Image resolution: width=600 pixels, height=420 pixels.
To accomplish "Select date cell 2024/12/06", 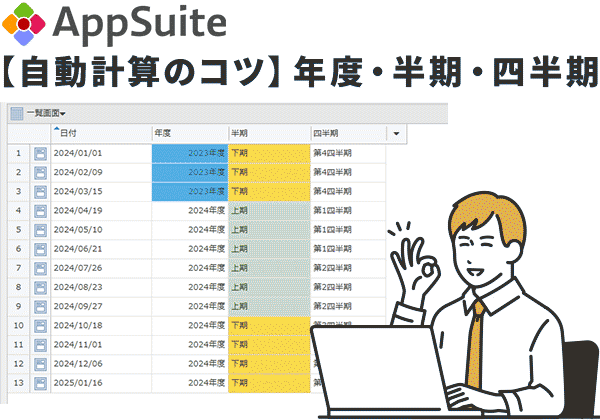I will click(101, 364).
